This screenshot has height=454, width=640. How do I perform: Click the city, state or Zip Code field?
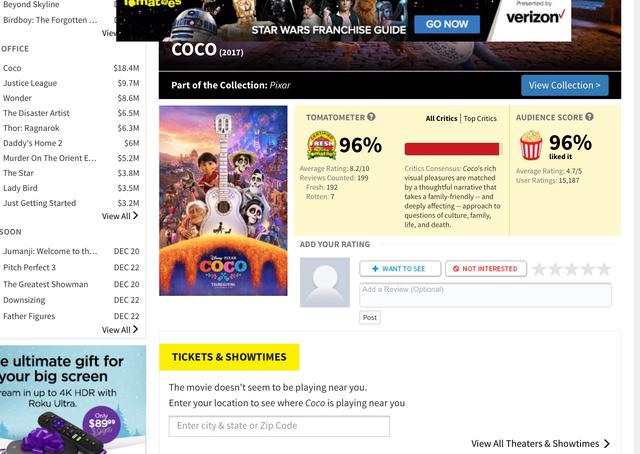(x=279, y=426)
